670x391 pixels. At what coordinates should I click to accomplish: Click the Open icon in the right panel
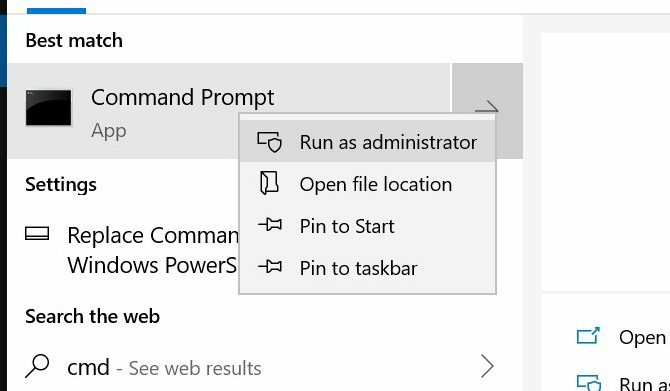(588, 336)
